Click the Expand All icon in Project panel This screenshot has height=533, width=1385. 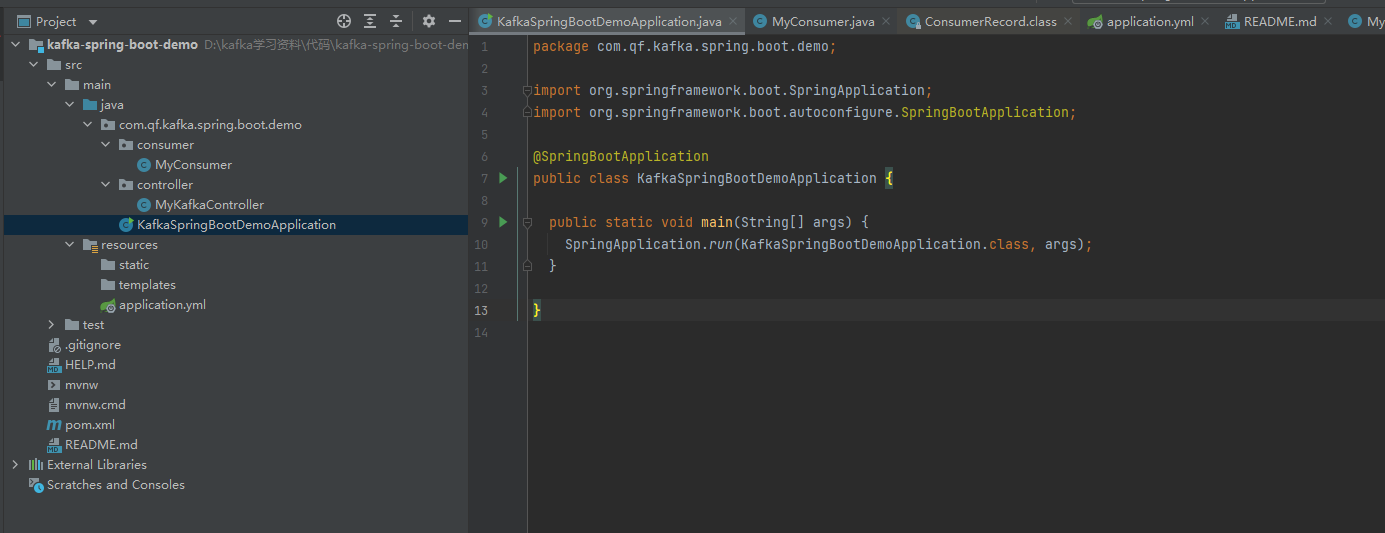tap(370, 21)
